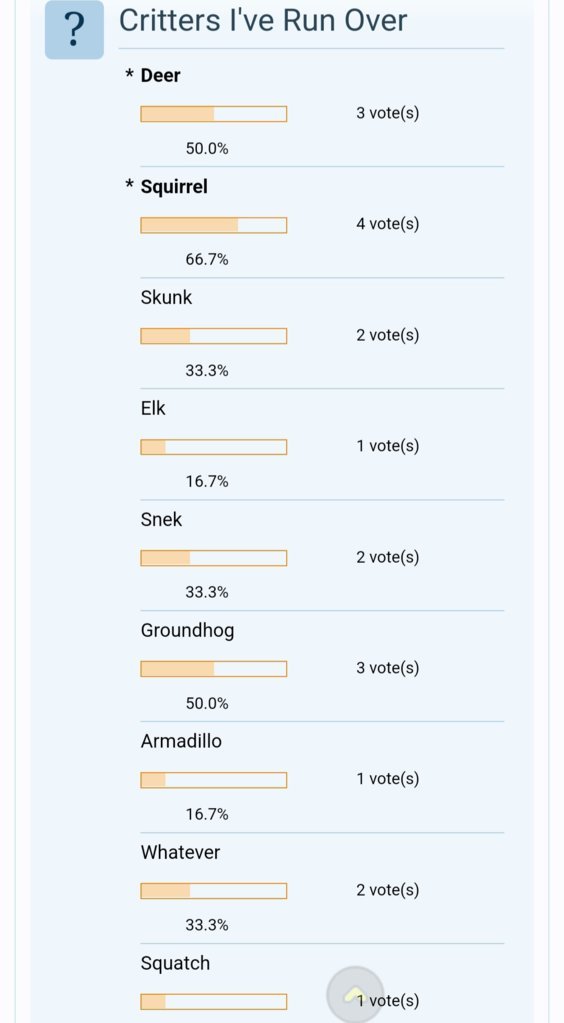This screenshot has height=1023, width=564.
Task: Click the Squirrel 66.7% result bar
Action: pos(213,225)
